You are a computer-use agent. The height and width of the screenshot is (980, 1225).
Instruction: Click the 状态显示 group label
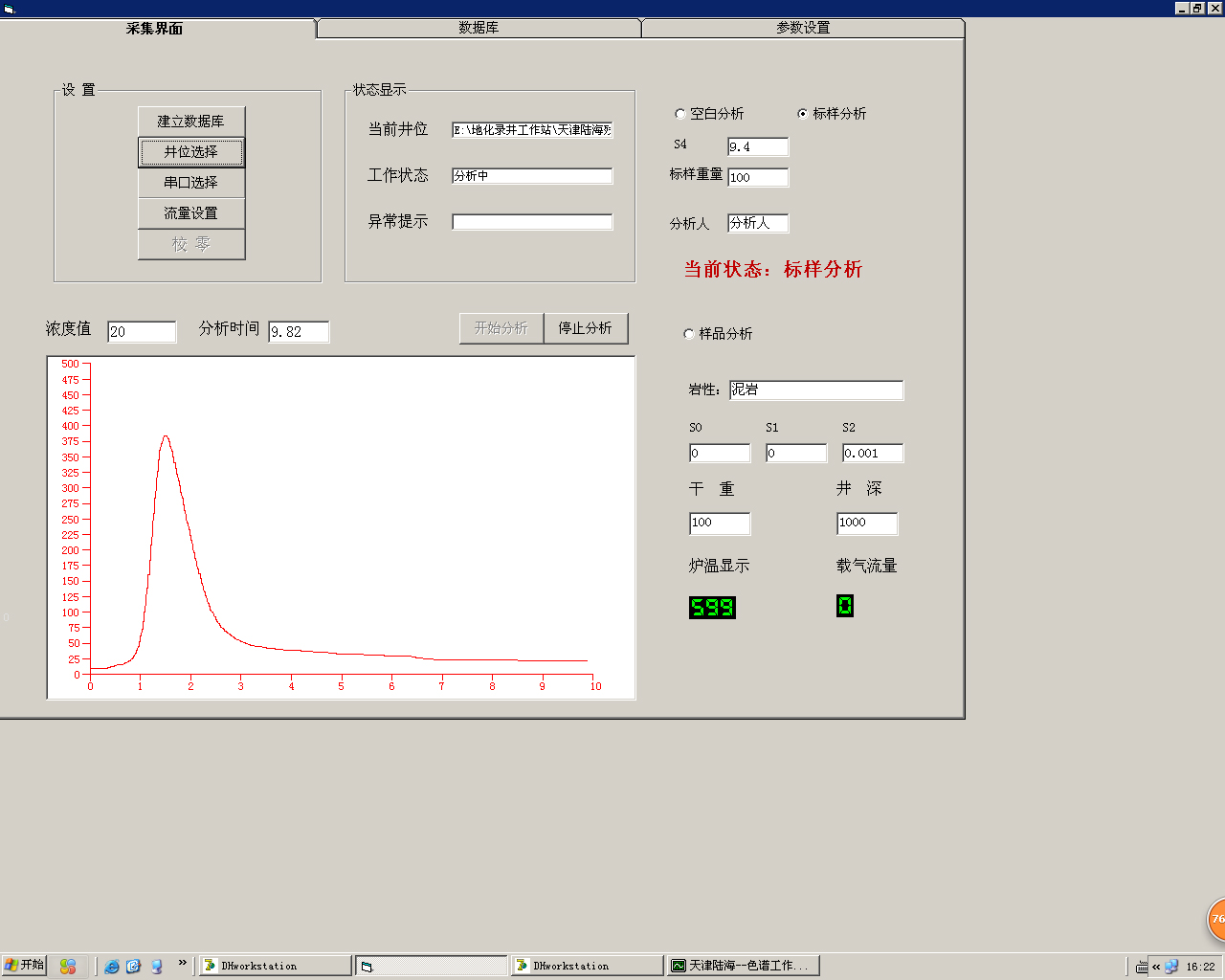[x=380, y=90]
